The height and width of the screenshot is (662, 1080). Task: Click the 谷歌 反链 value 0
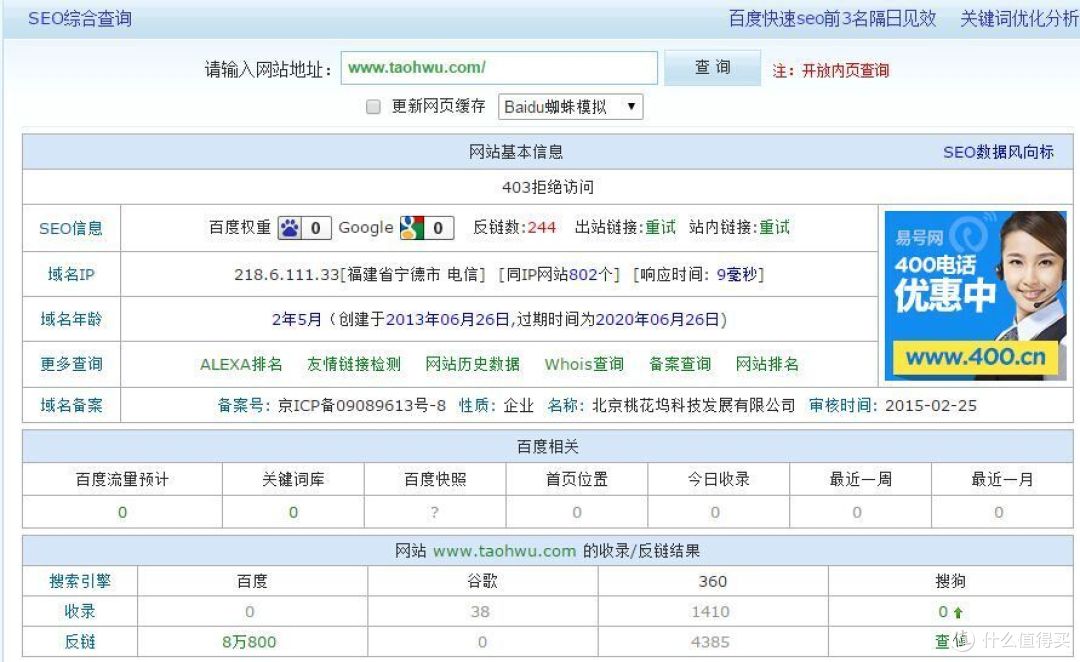pos(482,642)
